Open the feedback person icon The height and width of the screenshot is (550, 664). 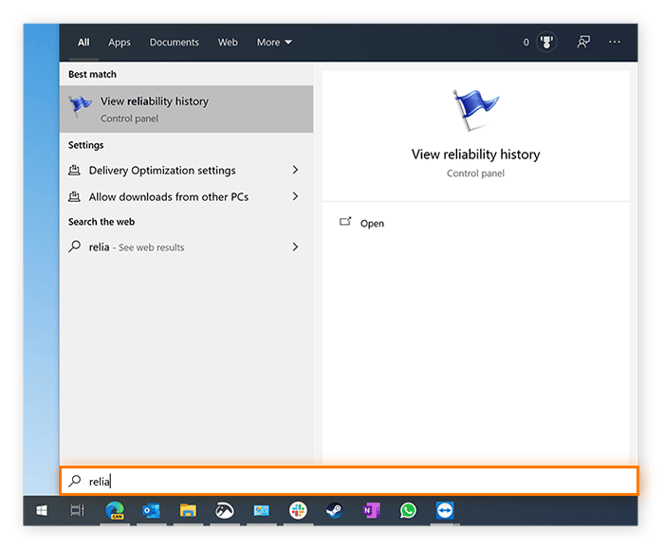pos(584,41)
